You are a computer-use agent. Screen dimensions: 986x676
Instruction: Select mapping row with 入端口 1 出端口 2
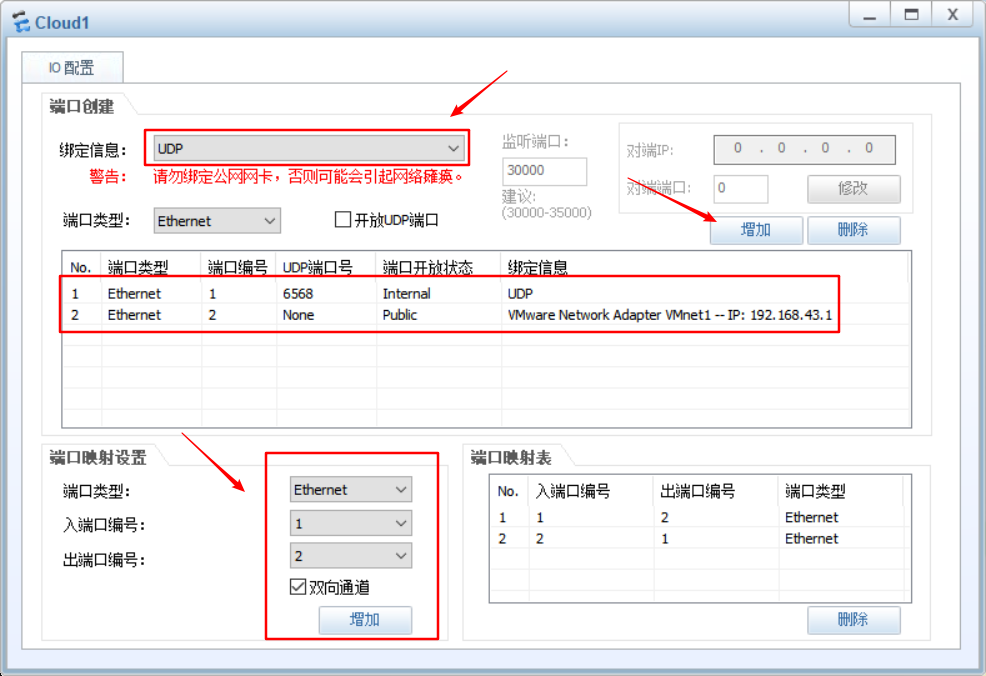(x=699, y=518)
